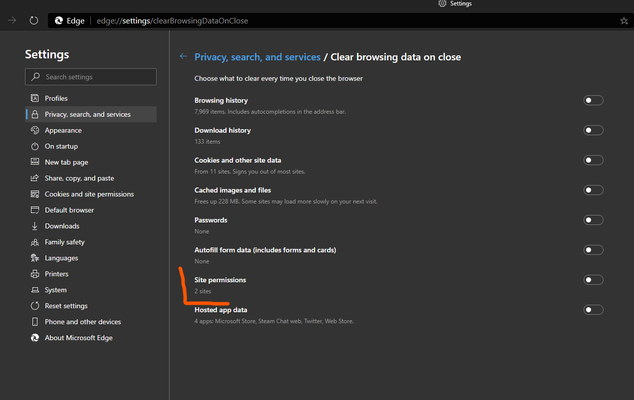
Task: Click the favorites star icon in address bar
Action: click(x=624, y=21)
